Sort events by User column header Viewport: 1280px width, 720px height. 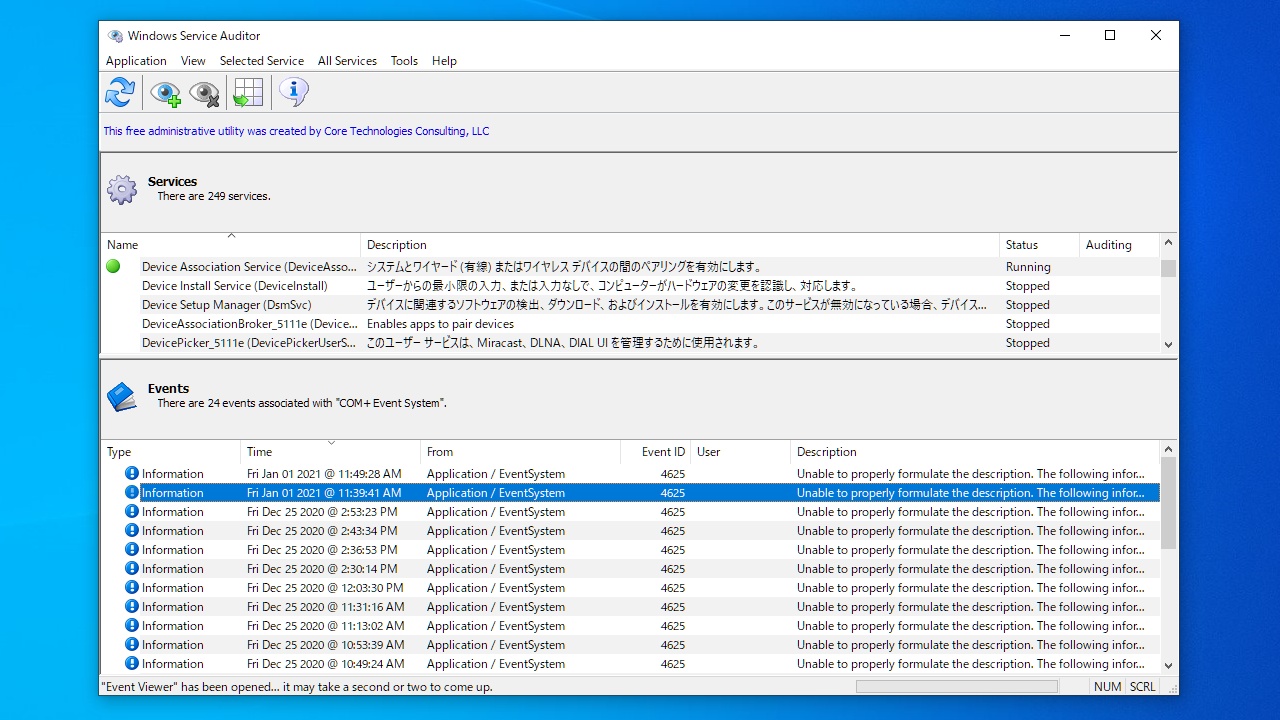pos(740,452)
